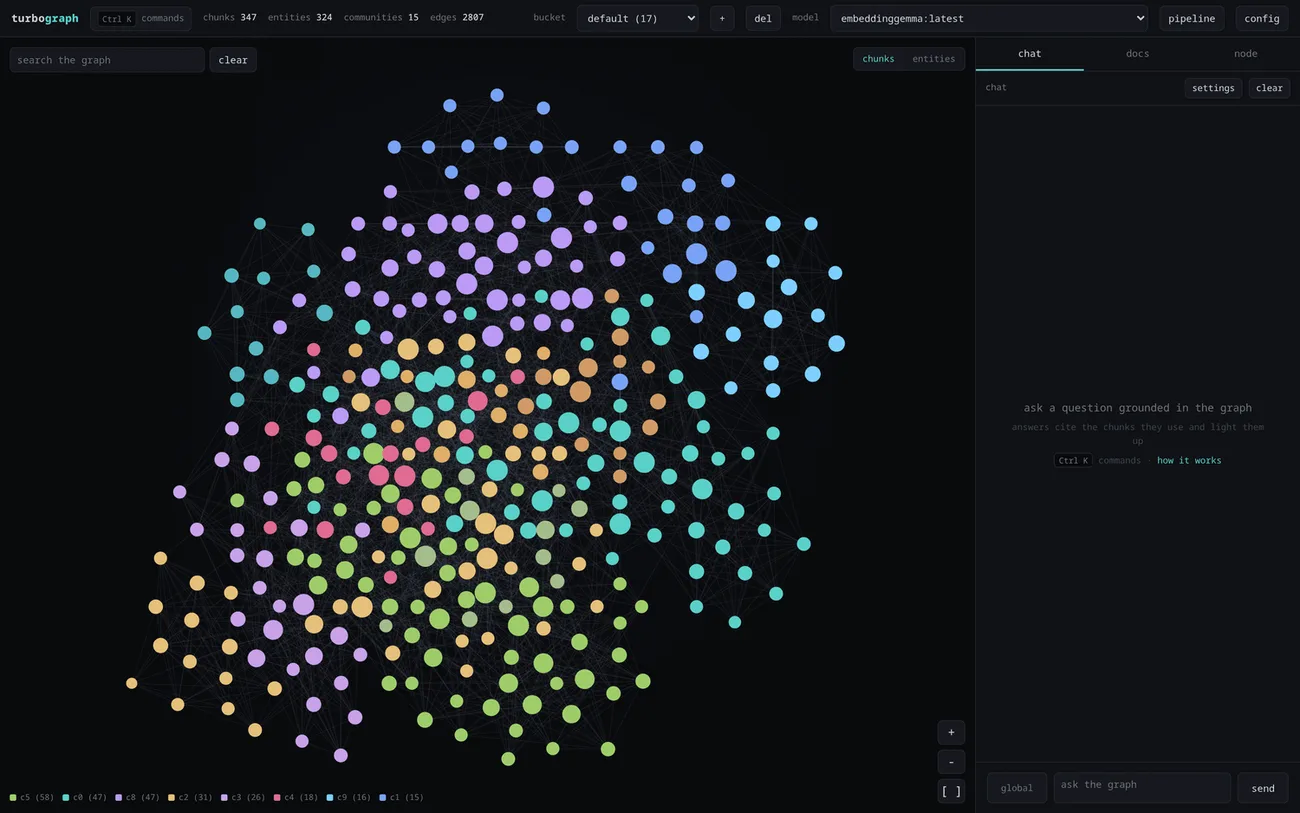
Task: Open the pipeline panel
Action: point(1192,18)
